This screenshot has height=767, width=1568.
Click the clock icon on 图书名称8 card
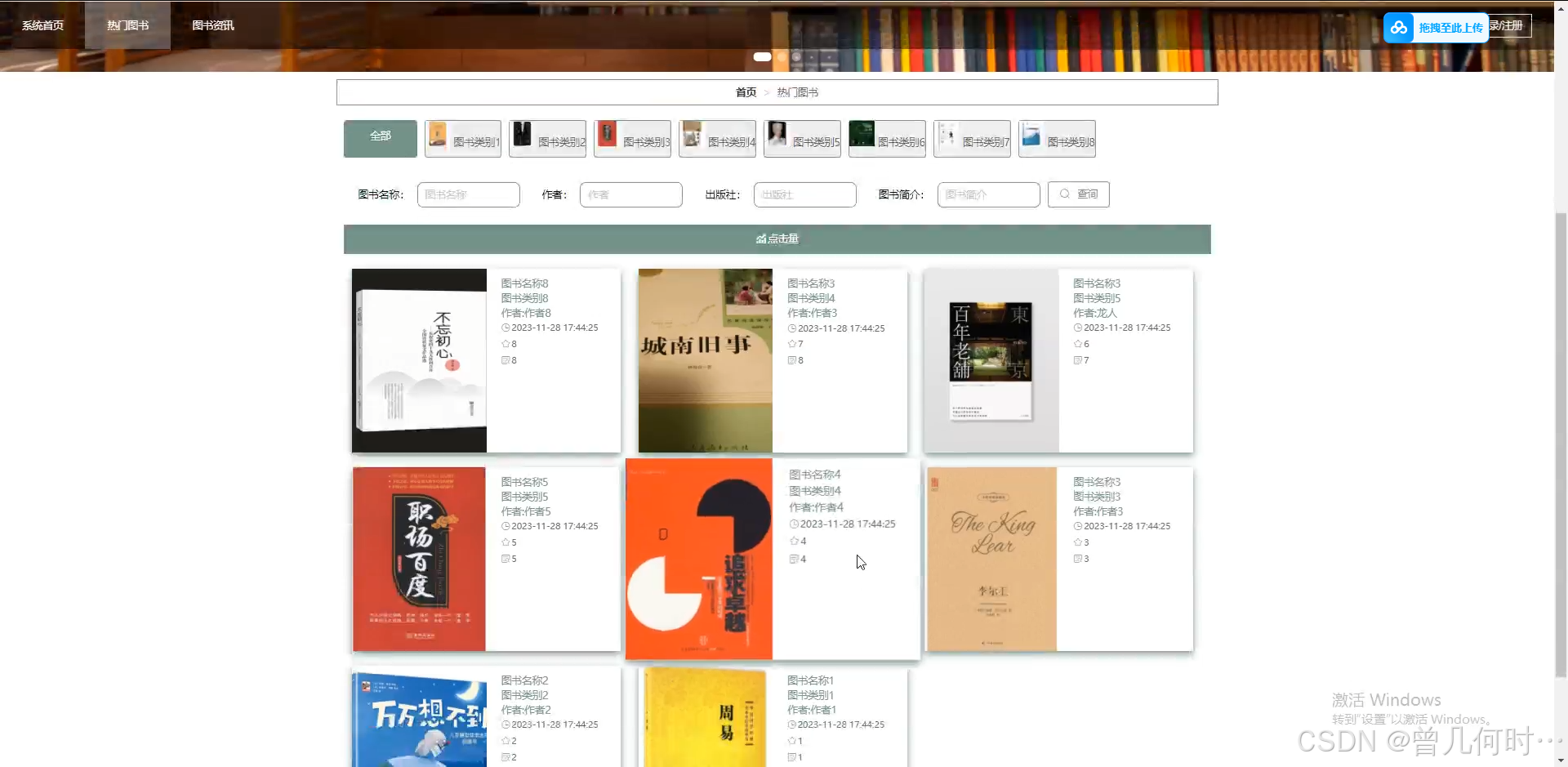pos(506,328)
